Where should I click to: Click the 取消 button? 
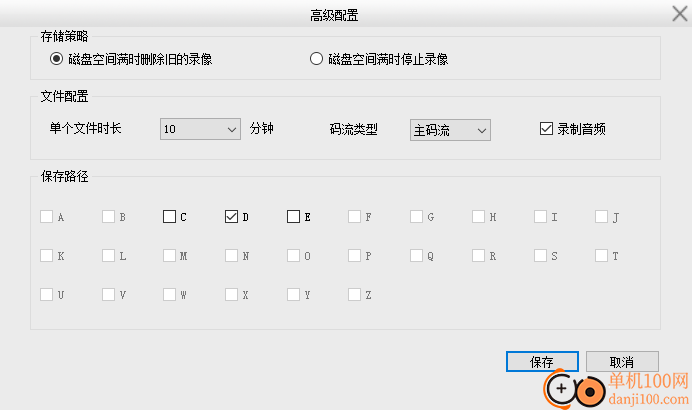(x=622, y=362)
